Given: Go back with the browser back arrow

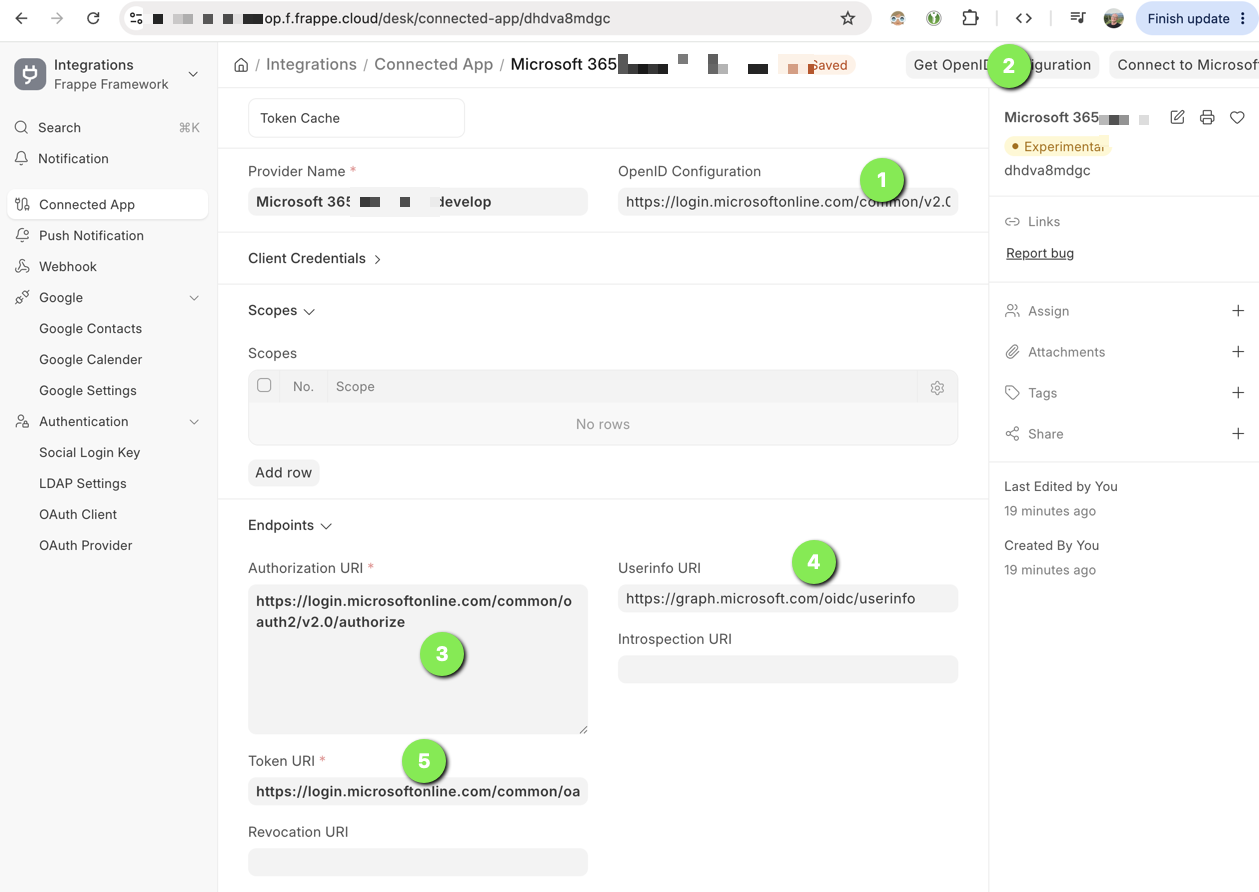Looking at the screenshot, I should [21, 18].
